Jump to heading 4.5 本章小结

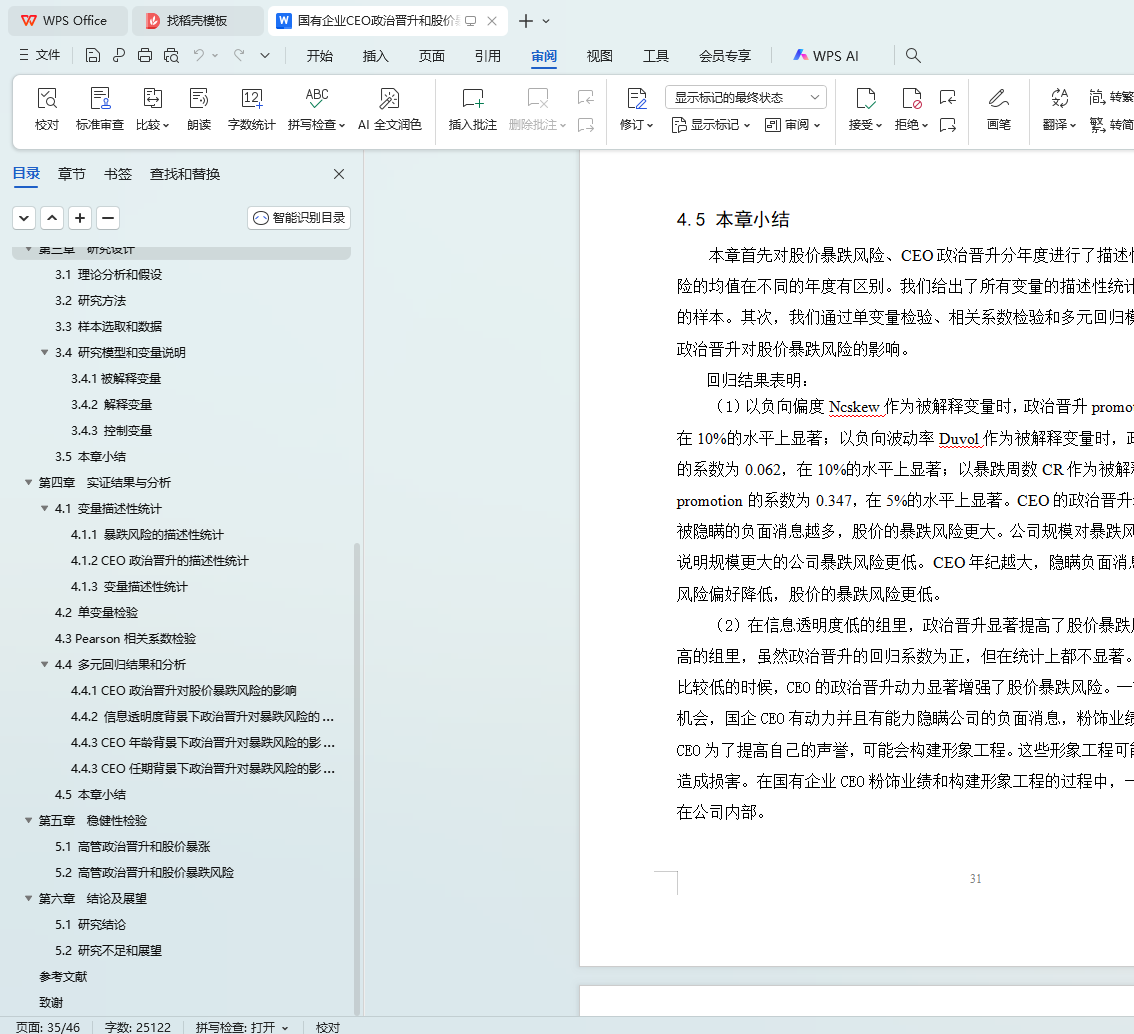[90, 795]
